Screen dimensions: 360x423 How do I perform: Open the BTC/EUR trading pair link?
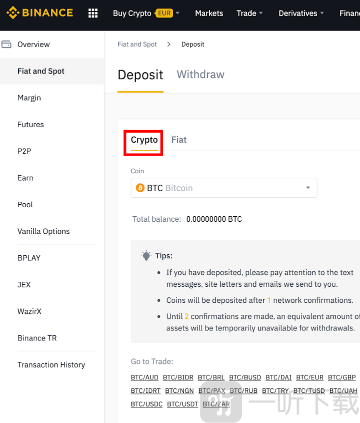310,378
